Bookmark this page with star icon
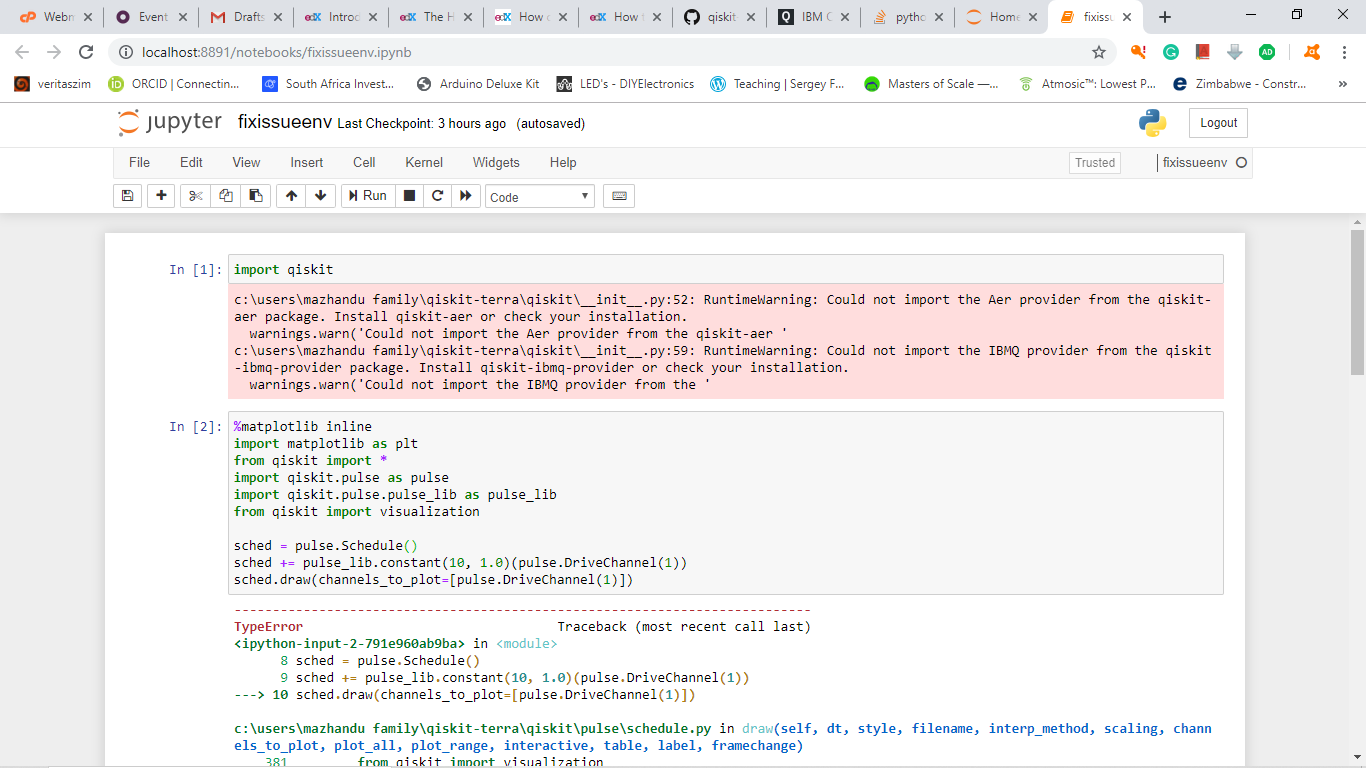Image resolution: width=1366 pixels, height=768 pixels. [x=1099, y=52]
